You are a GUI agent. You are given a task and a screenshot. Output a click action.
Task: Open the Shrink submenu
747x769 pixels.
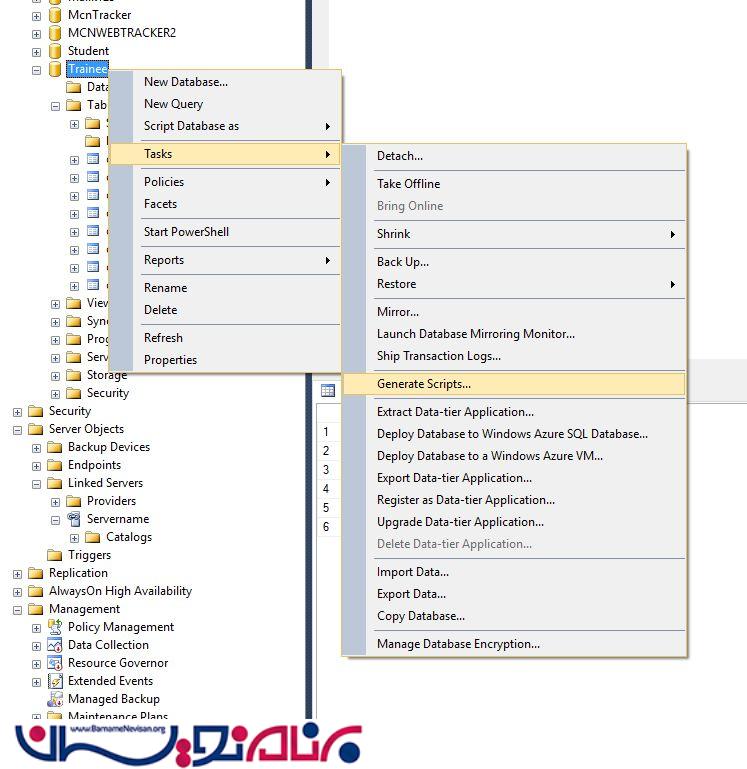514,234
